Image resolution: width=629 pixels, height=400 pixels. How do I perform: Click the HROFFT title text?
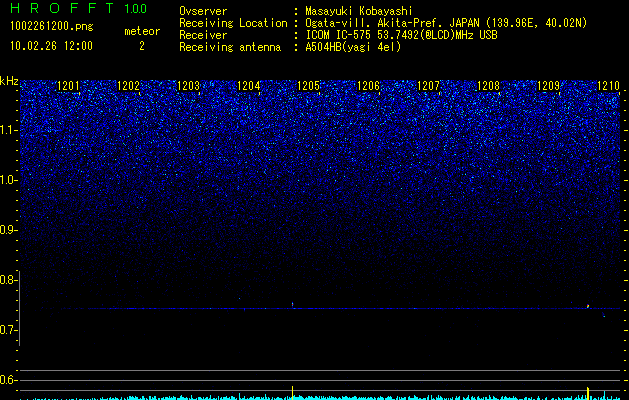[62, 8]
